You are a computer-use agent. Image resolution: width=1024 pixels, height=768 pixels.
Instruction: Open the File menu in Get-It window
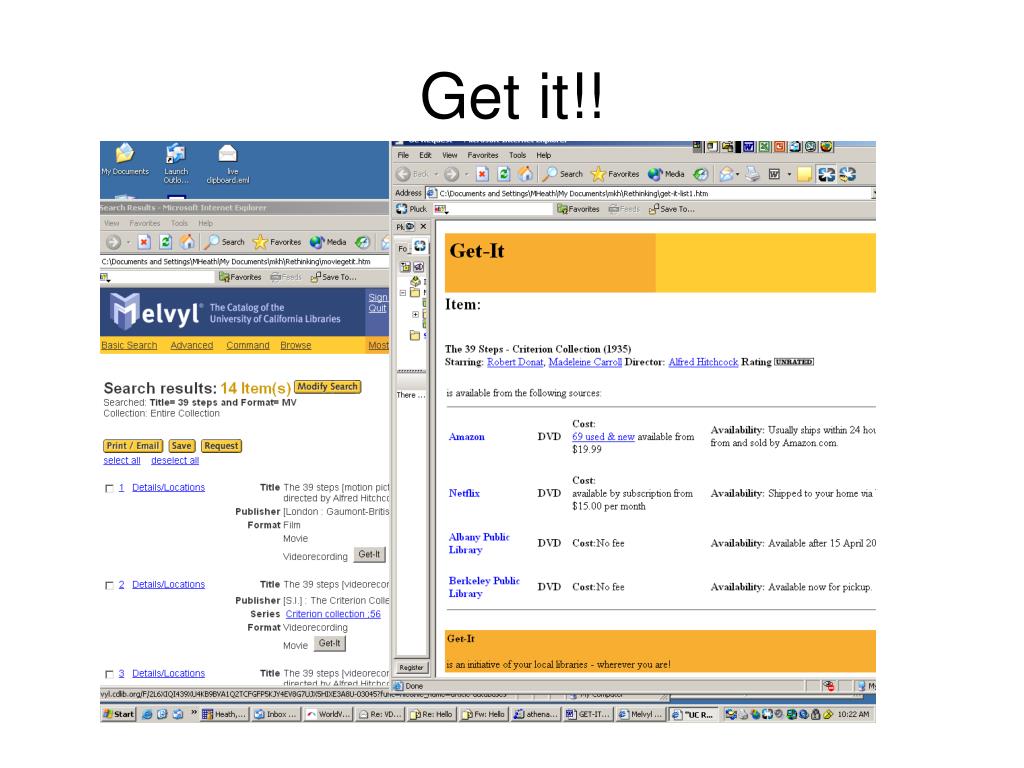403,155
